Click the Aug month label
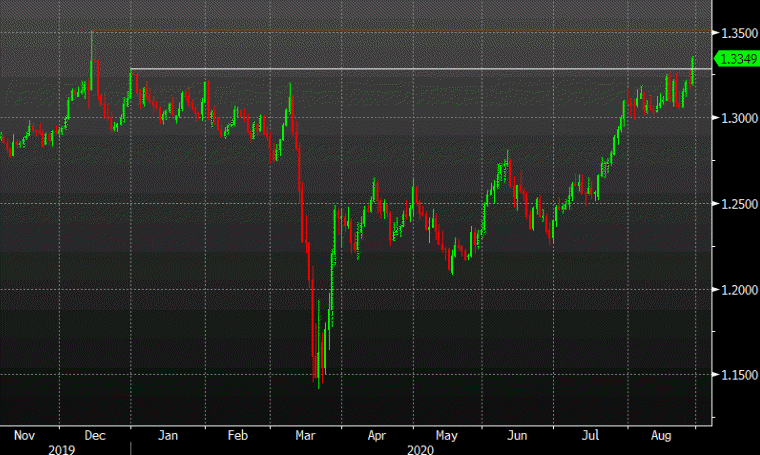This screenshot has height=455, width=760. click(x=661, y=435)
